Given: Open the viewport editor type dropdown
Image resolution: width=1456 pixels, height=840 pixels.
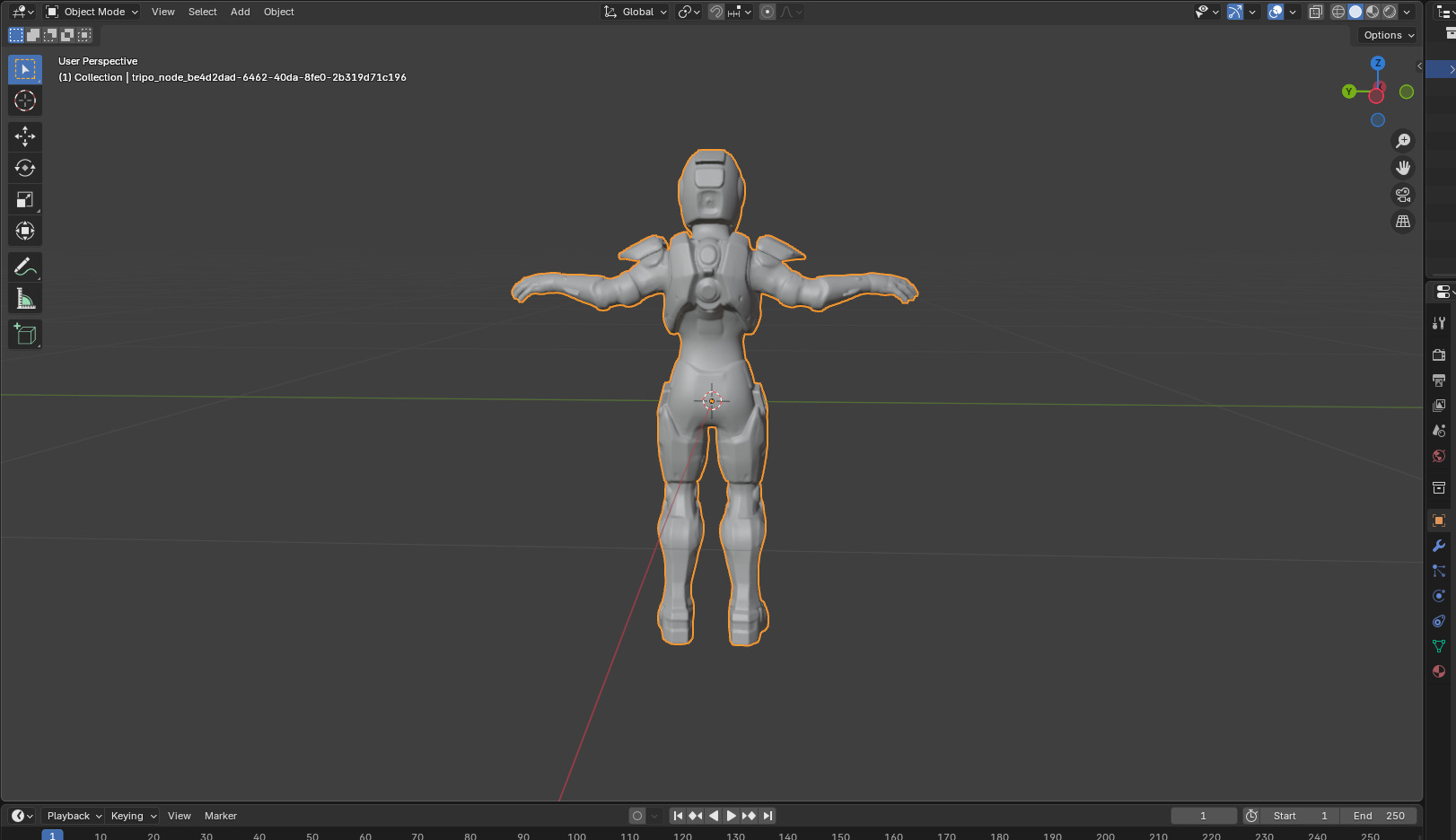Looking at the screenshot, I should [x=22, y=12].
